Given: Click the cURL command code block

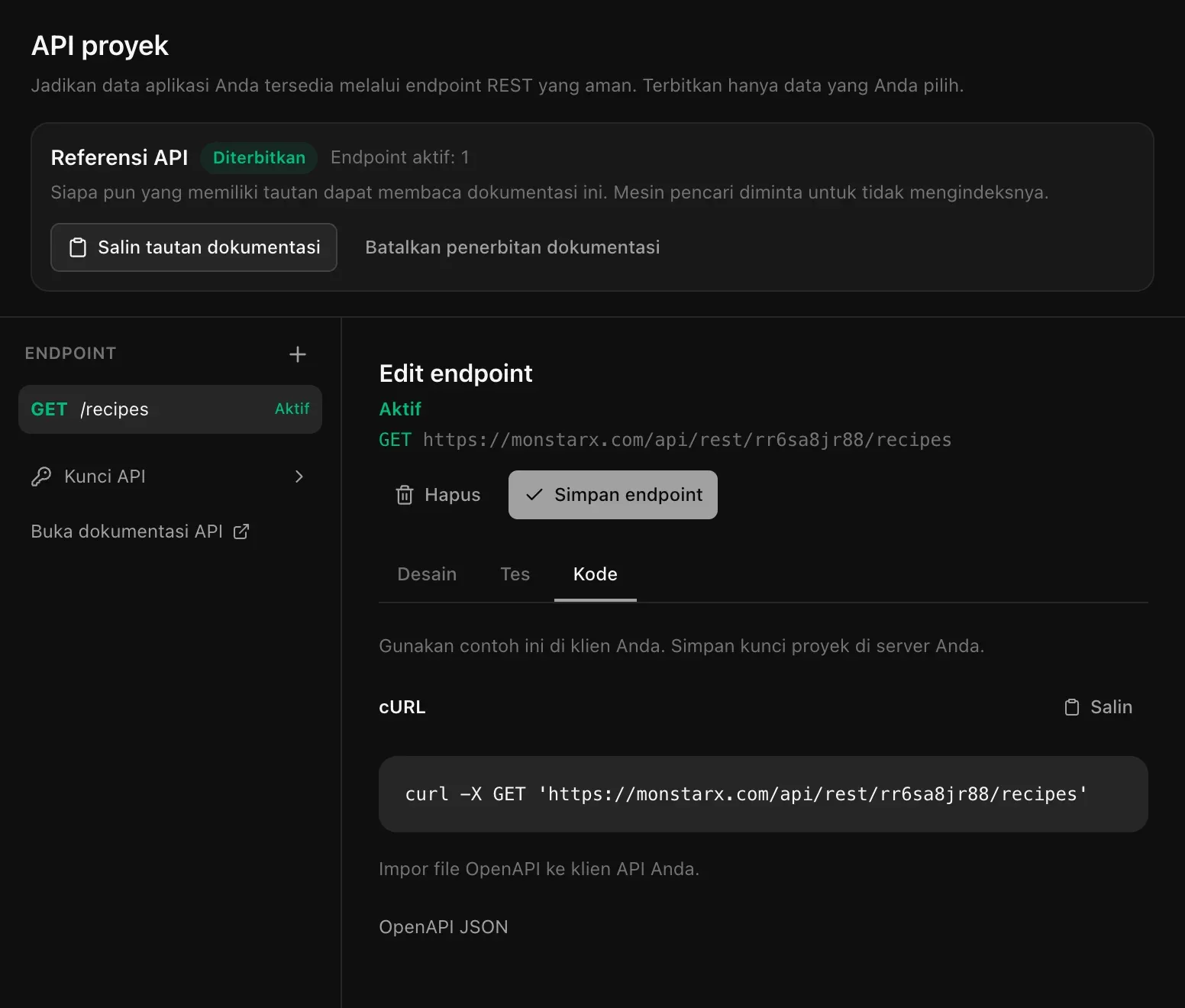Looking at the screenshot, I should [764, 794].
